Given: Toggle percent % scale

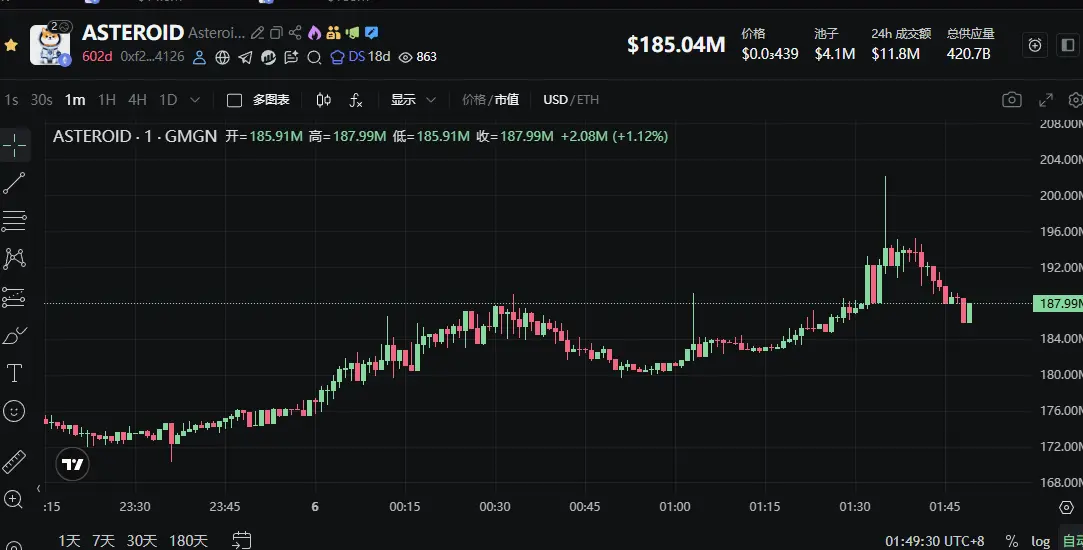Looking at the screenshot, I should 1012,541.
